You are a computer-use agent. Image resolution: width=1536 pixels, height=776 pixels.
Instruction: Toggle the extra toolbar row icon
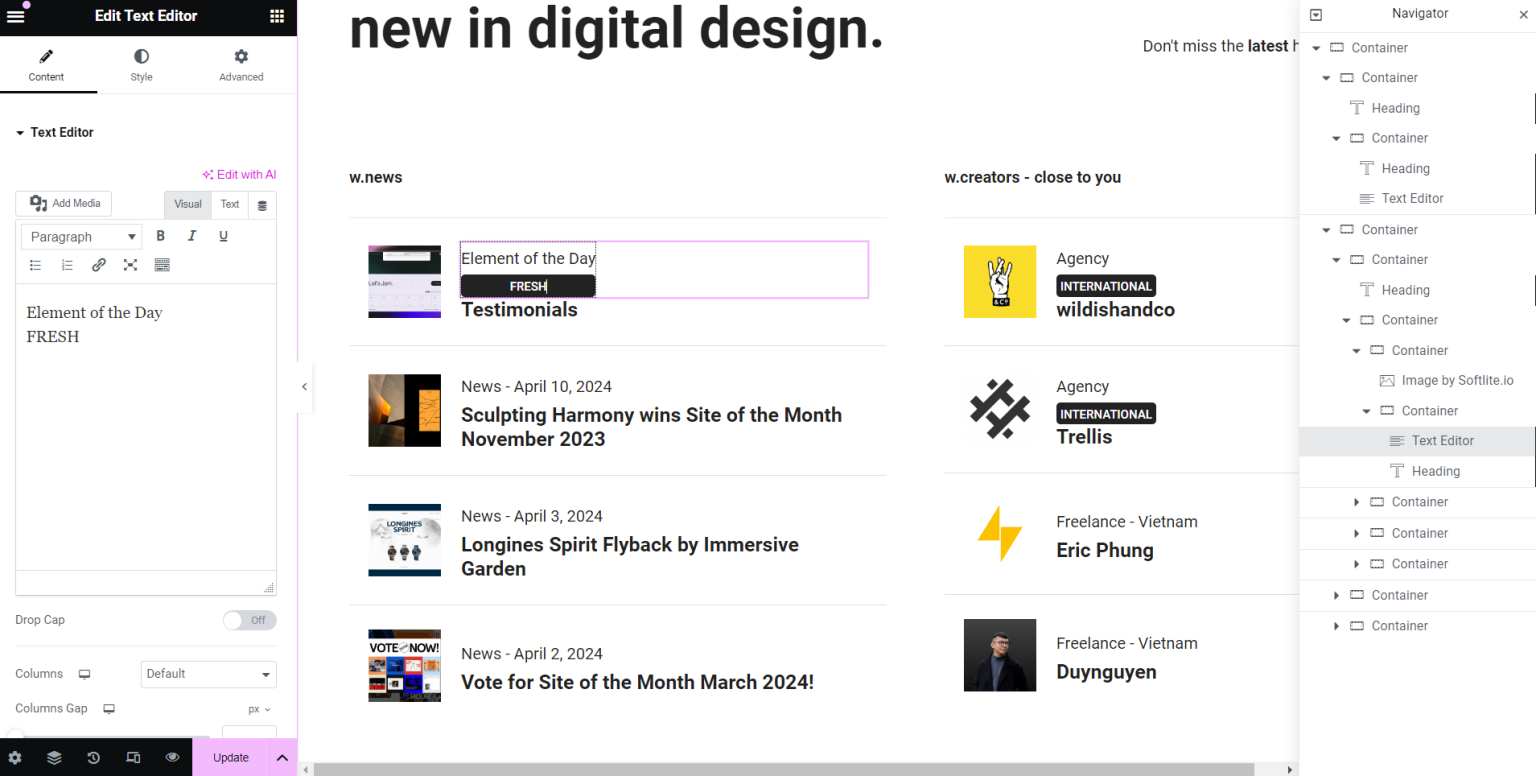click(x=162, y=265)
